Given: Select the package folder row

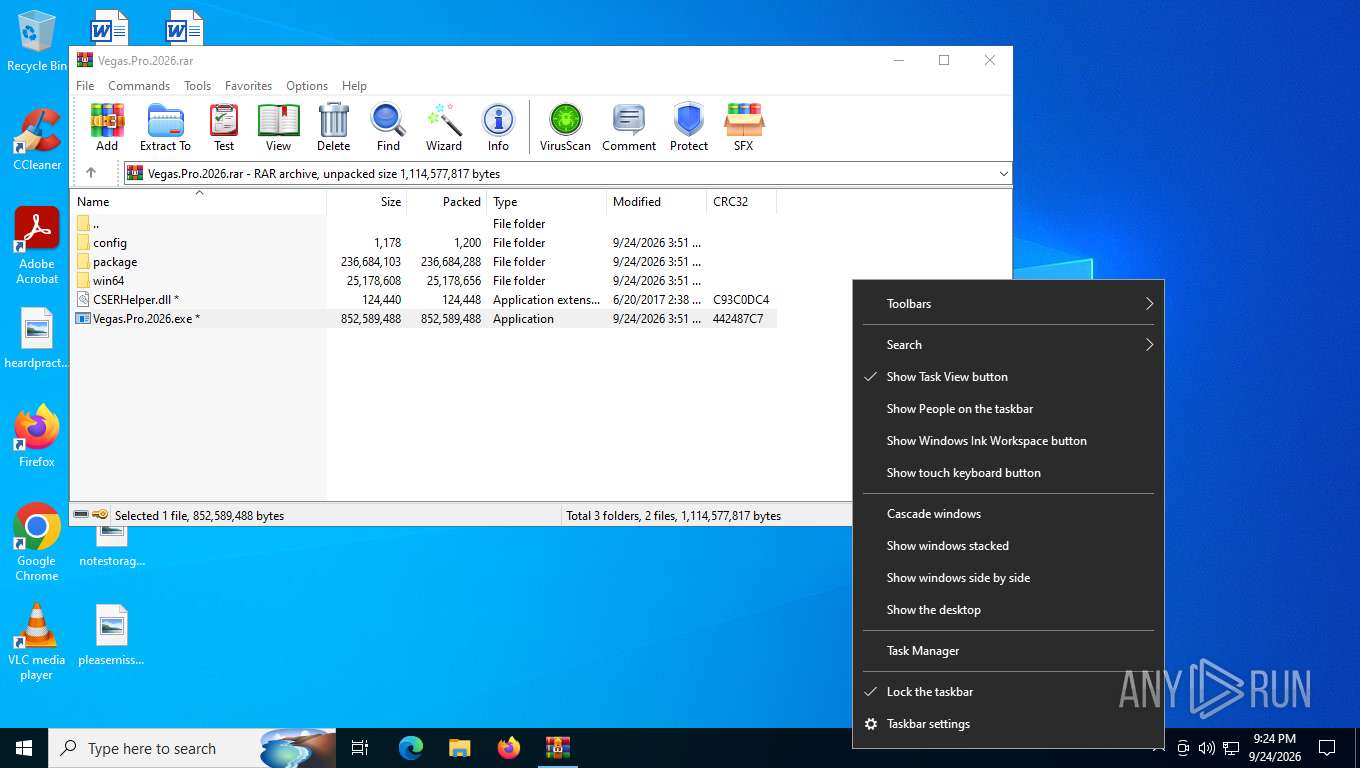Looking at the screenshot, I should tap(423, 262).
